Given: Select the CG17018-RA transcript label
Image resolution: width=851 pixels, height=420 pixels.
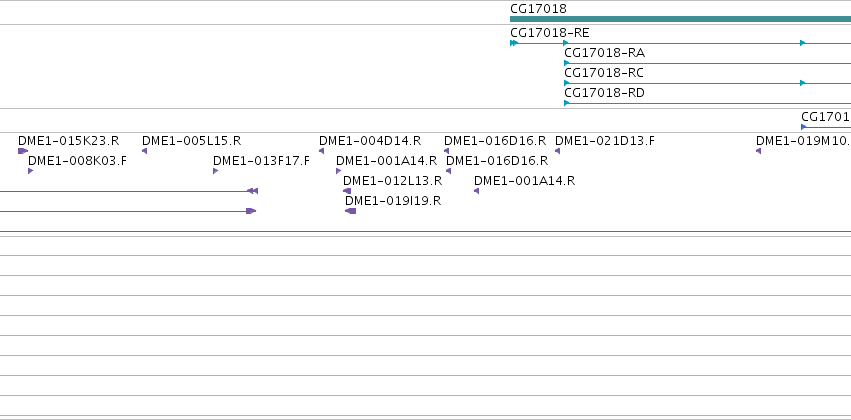Looking at the screenshot, I should coord(605,53).
